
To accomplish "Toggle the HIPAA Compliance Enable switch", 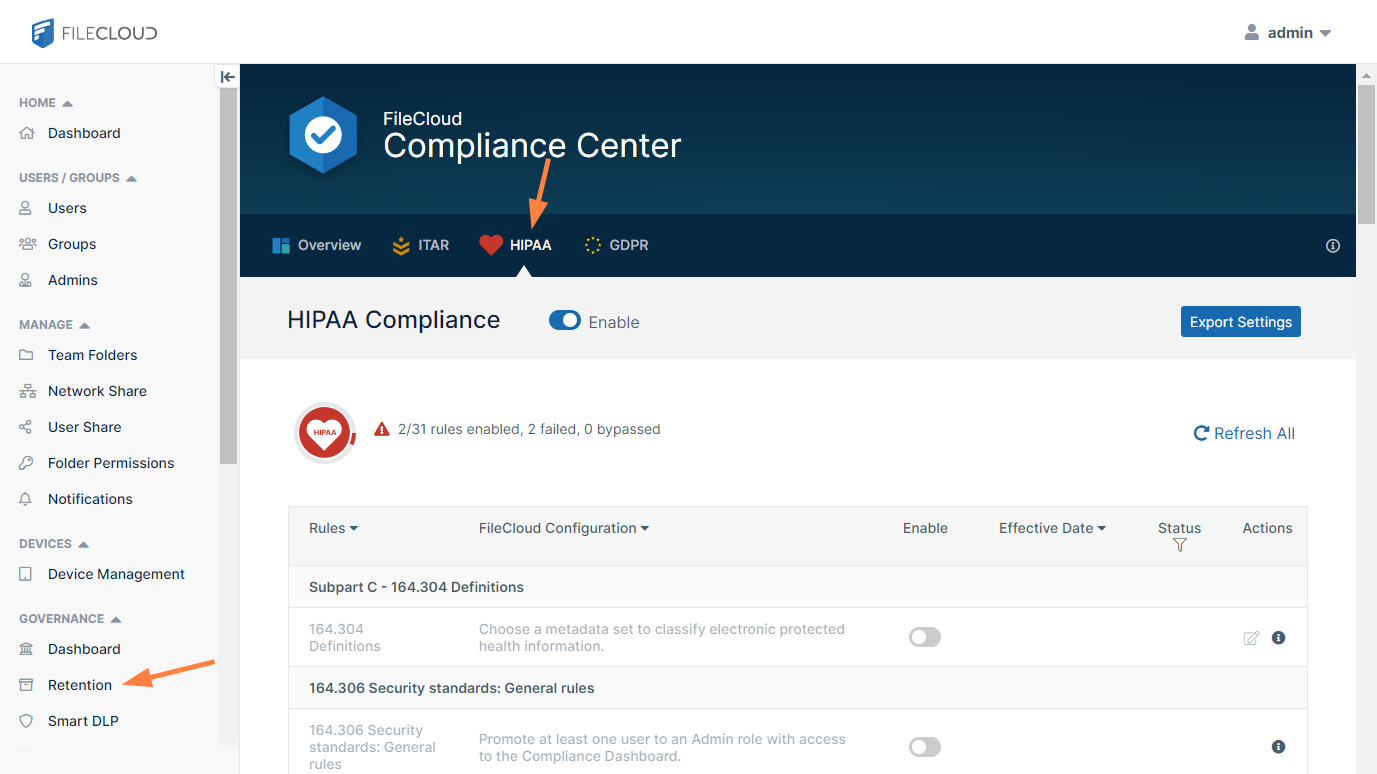I will [565, 321].
